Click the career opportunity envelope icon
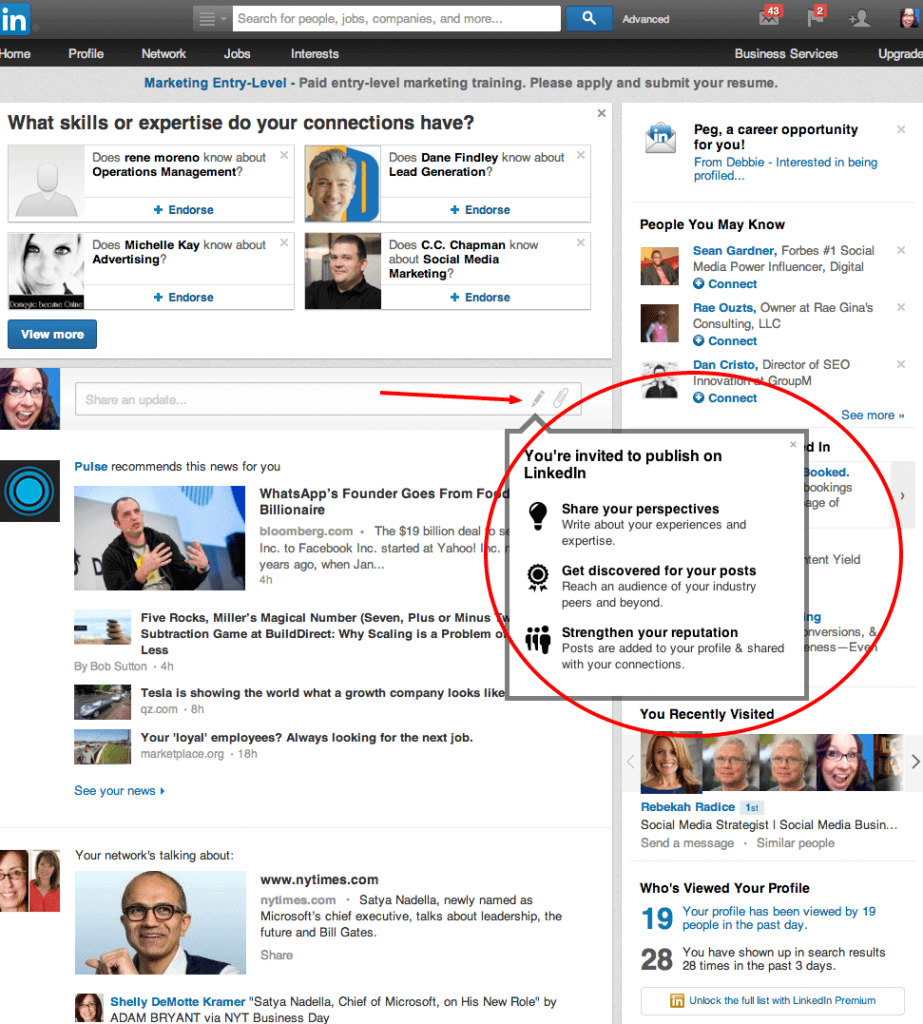This screenshot has width=923, height=1024. (x=661, y=138)
